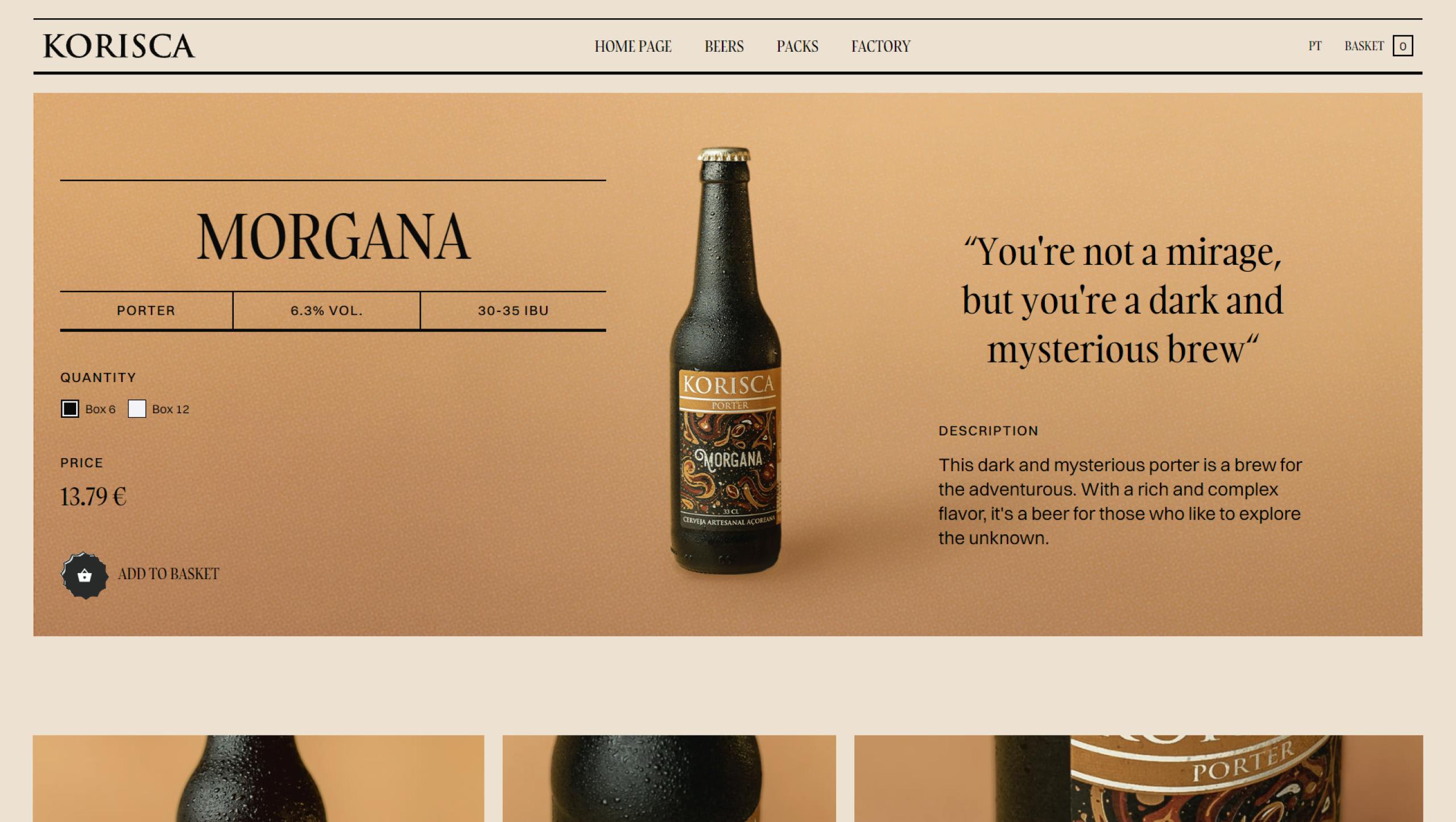Click the Box 12 label text
The width and height of the screenshot is (1456, 822).
(x=171, y=409)
